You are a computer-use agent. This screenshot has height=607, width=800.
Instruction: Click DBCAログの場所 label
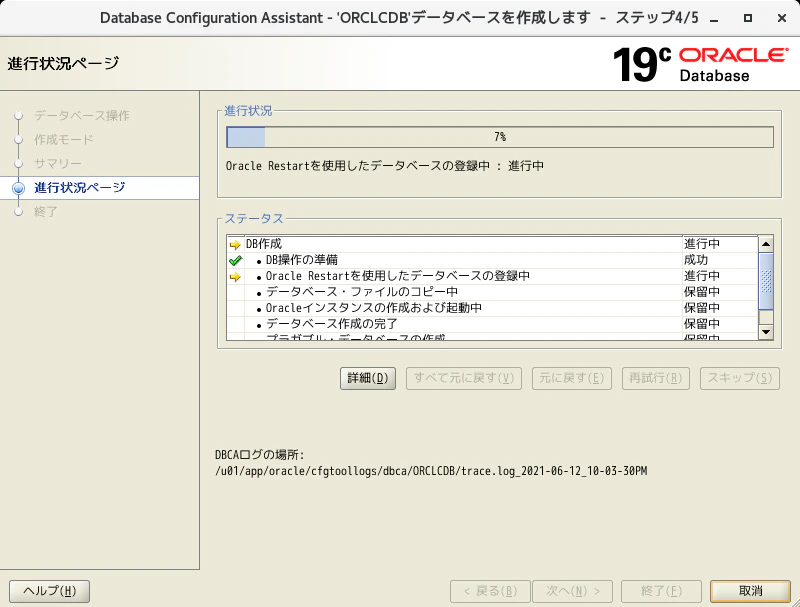tap(259, 455)
